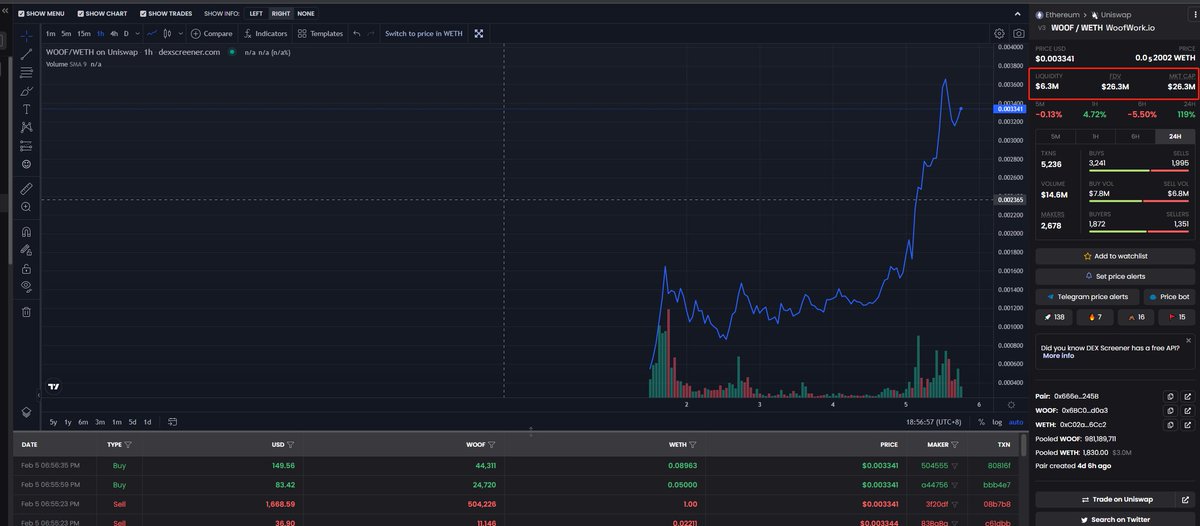Open the WOOF column filter
This screenshot has height=526, width=1200.
[x=492, y=445]
